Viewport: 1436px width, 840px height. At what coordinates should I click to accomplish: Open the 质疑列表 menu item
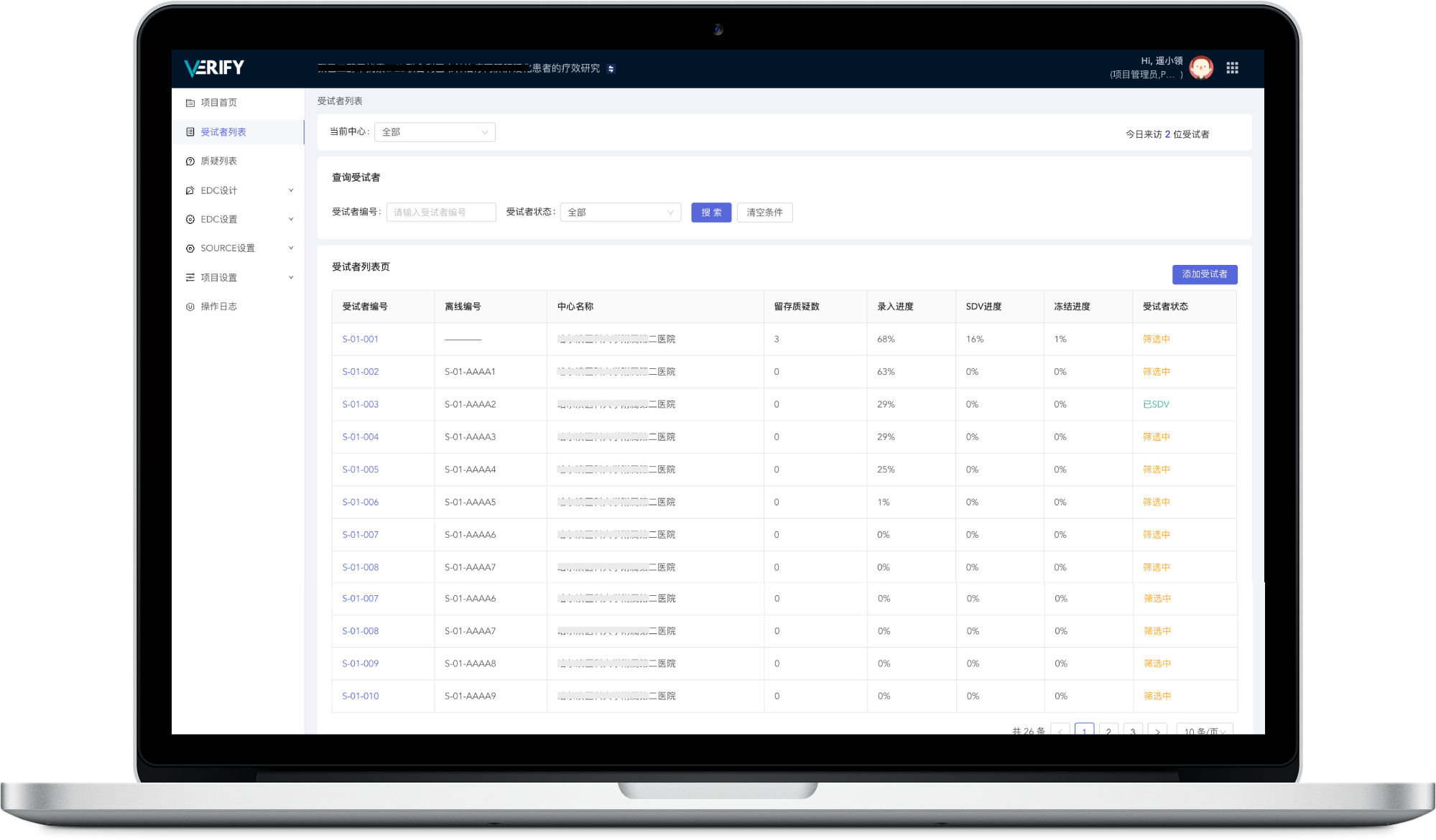click(x=218, y=161)
